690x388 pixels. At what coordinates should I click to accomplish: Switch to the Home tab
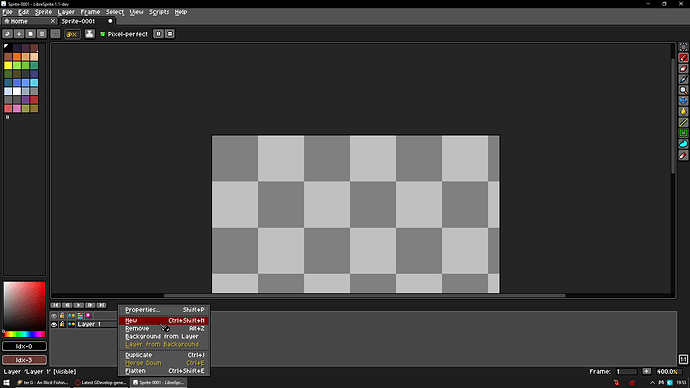(29, 21)
